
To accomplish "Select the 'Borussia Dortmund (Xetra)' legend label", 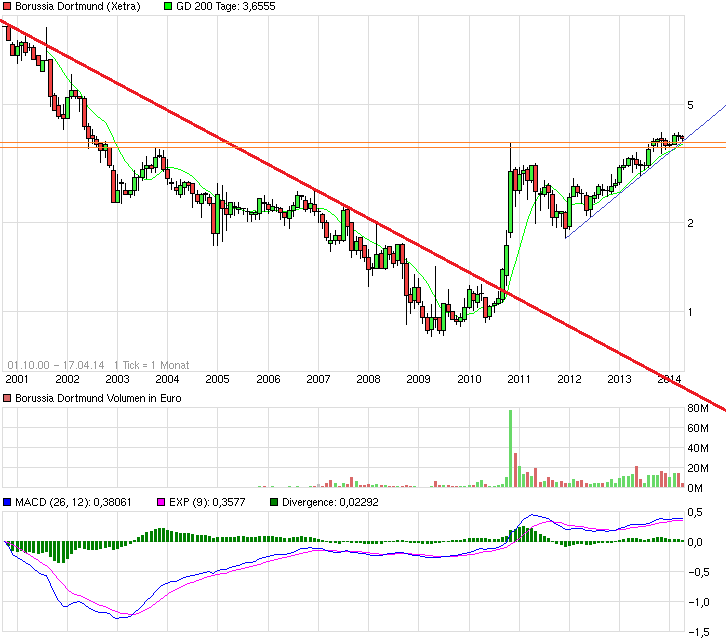I will (x=78, y=6).
